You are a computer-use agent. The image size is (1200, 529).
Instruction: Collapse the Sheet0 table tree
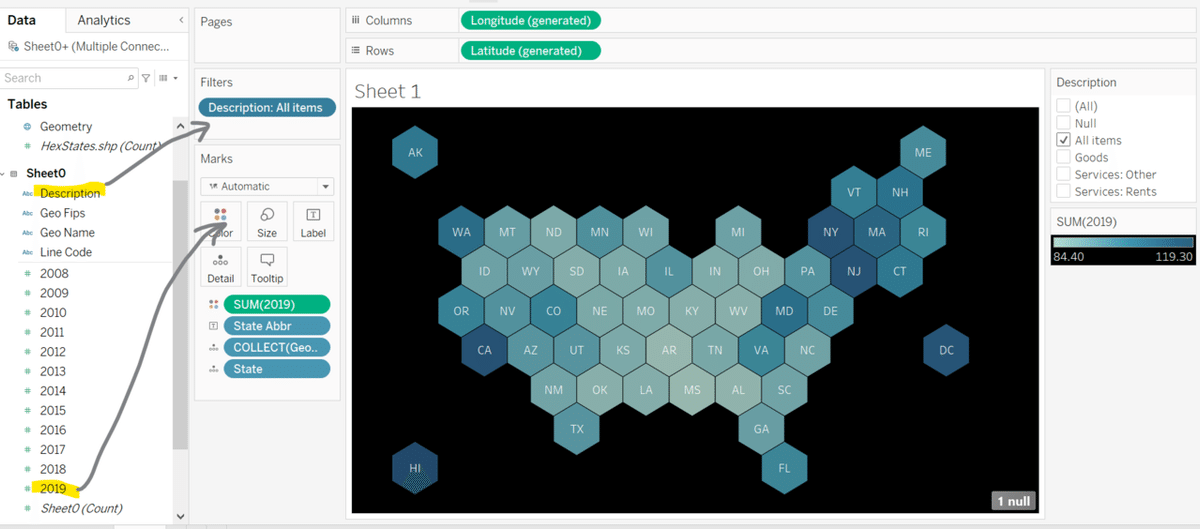[2, 174]
